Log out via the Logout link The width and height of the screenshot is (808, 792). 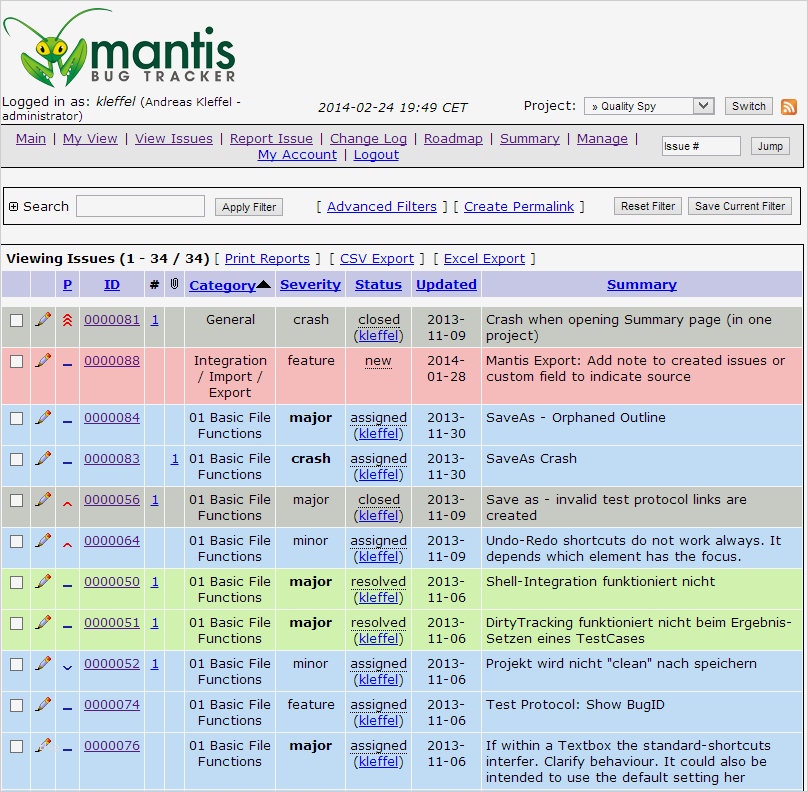tap(376, 155)
